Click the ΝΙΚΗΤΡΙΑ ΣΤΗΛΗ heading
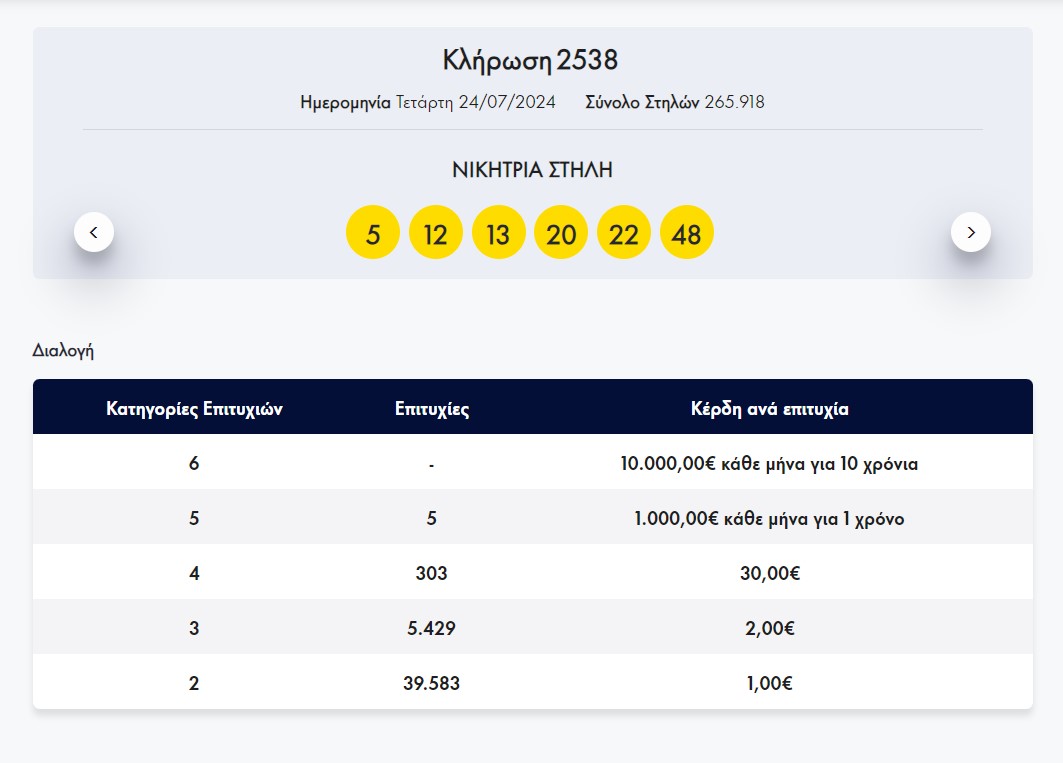The image size is (1063, 763). [x=532, y=170]
